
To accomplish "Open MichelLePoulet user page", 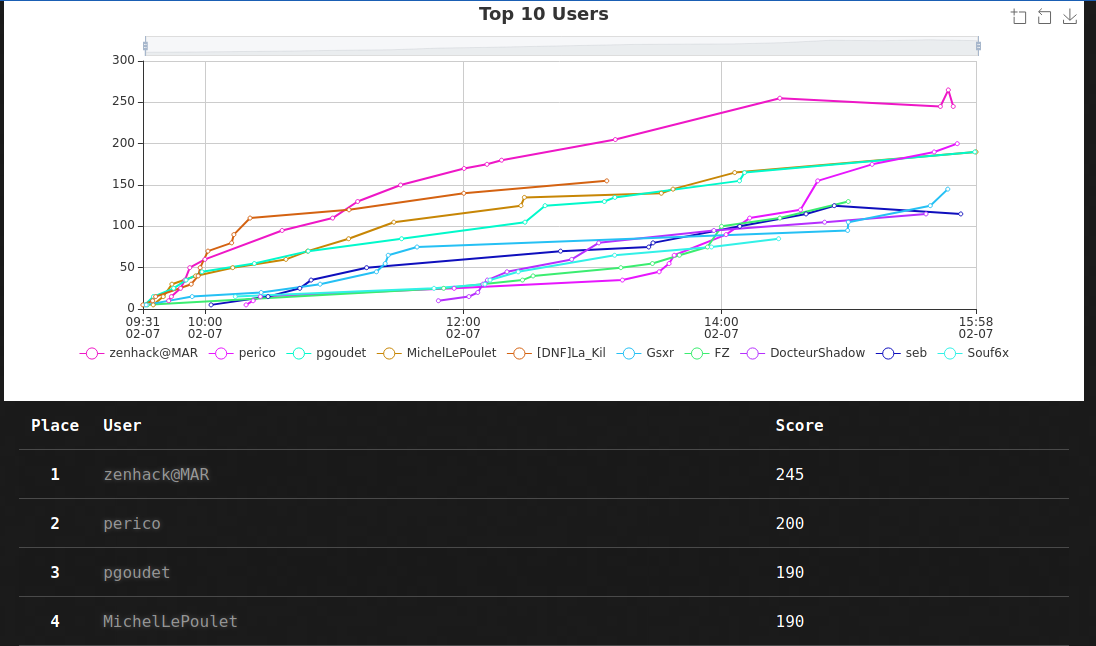I will click(170, 621).
